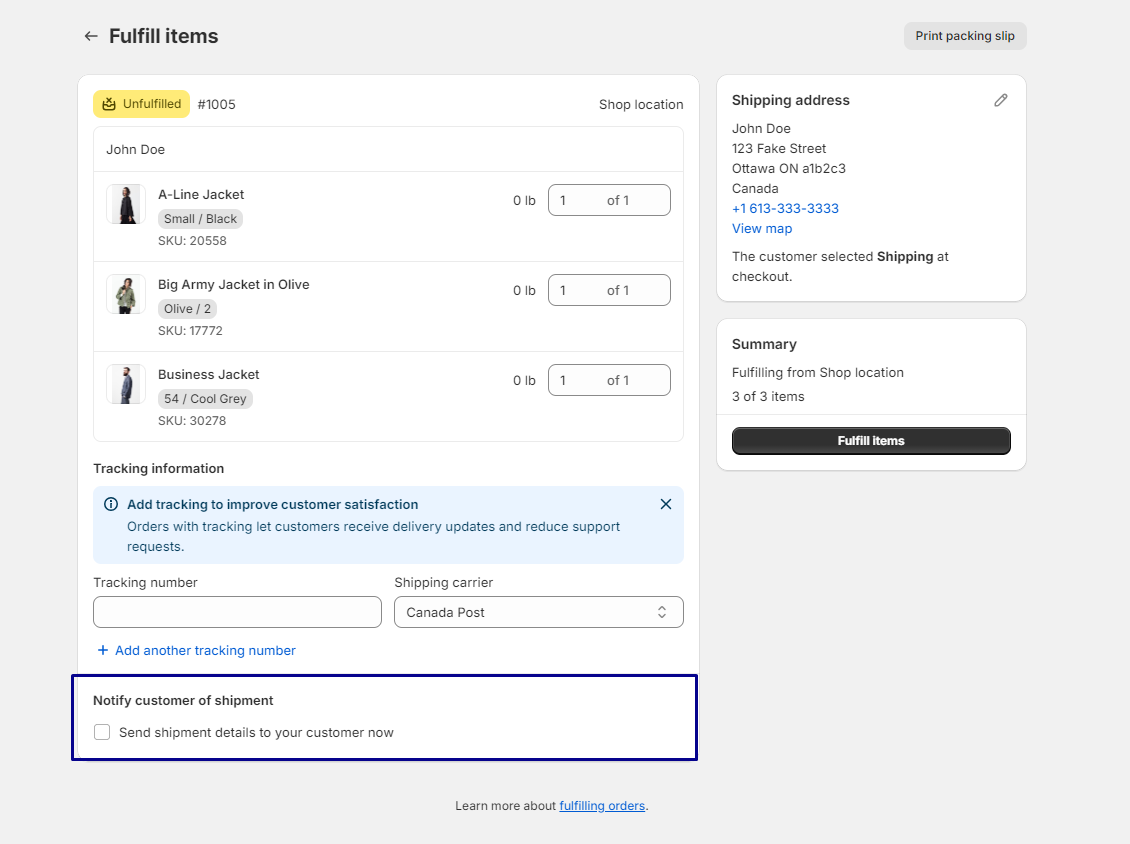Click the SKU: 17772 text

[x=190, y=331]
